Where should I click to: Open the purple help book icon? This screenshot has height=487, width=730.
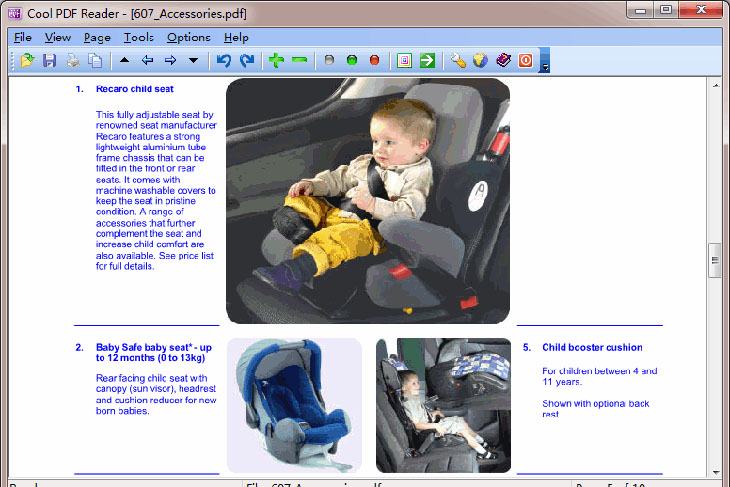pos(503,60)
